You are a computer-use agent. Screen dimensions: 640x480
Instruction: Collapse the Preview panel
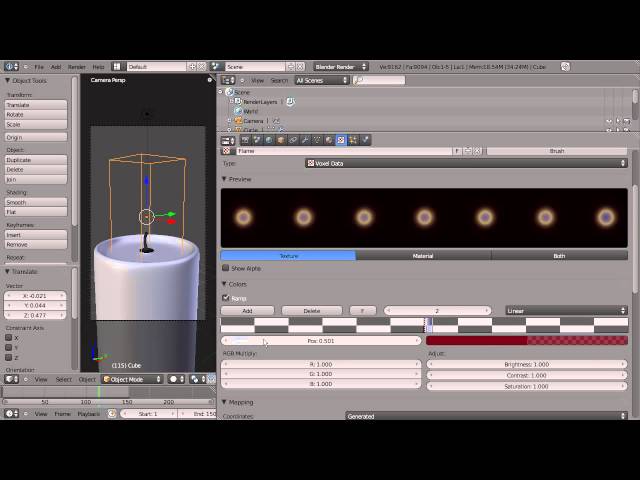click(224, 179)
